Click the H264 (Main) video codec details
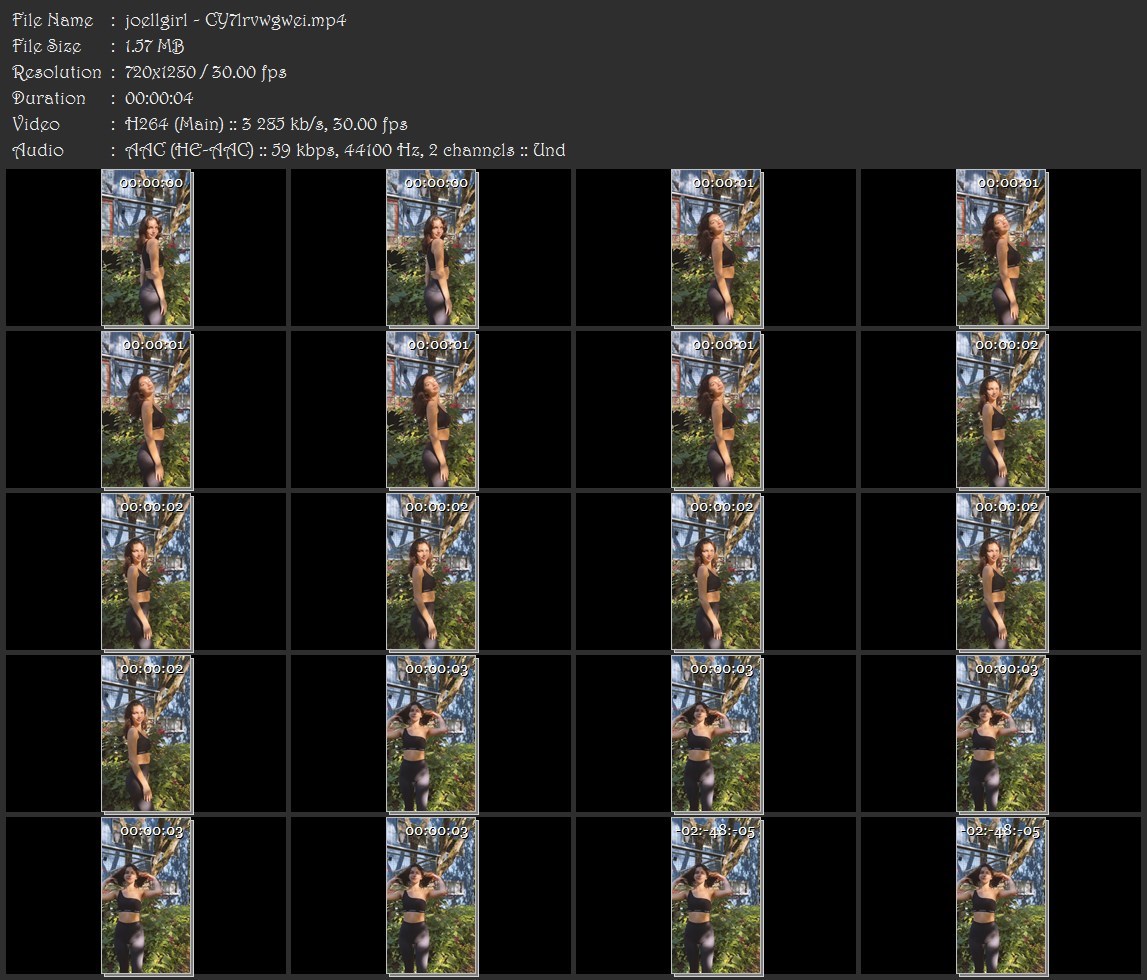Viewport: 1147px width, 980px height. click(x=266, y=124)
